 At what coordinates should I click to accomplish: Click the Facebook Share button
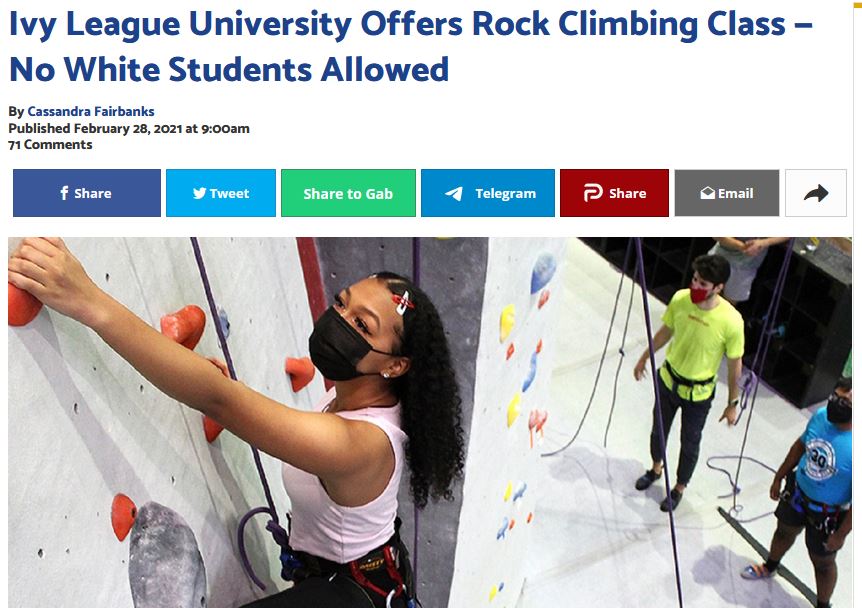pos(87,193)
